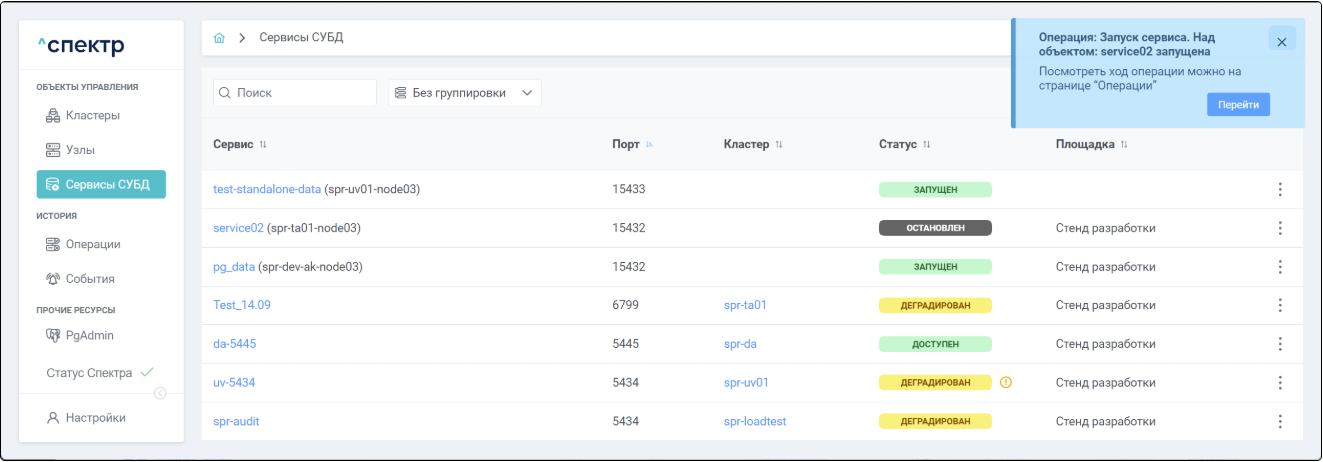Viewport: 1323px width, 462px height.
Task: Go to Операции in the sidebar
Action: click(92, 244)
